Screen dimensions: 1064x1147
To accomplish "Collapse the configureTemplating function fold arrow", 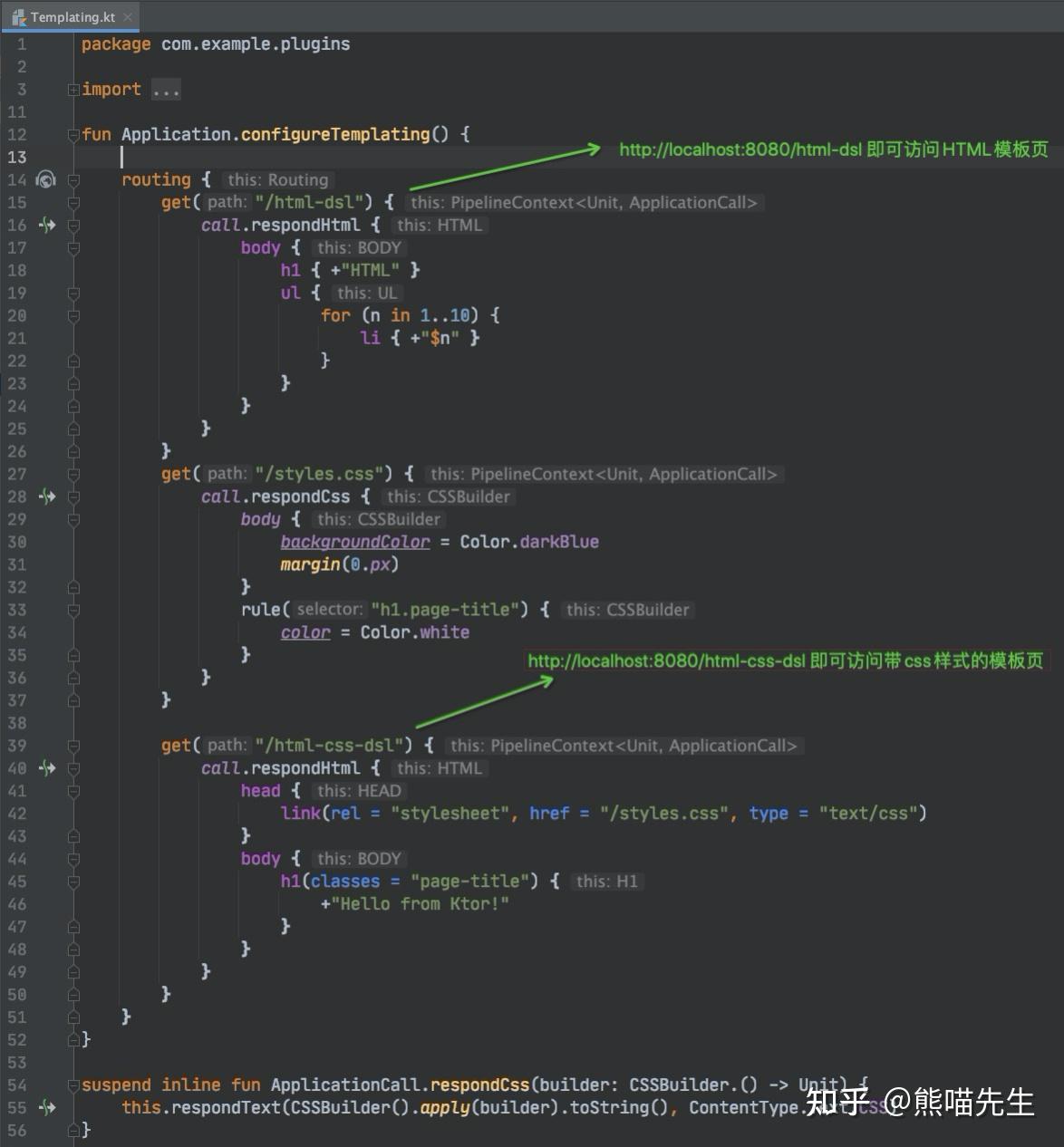I will pos(73,134).
